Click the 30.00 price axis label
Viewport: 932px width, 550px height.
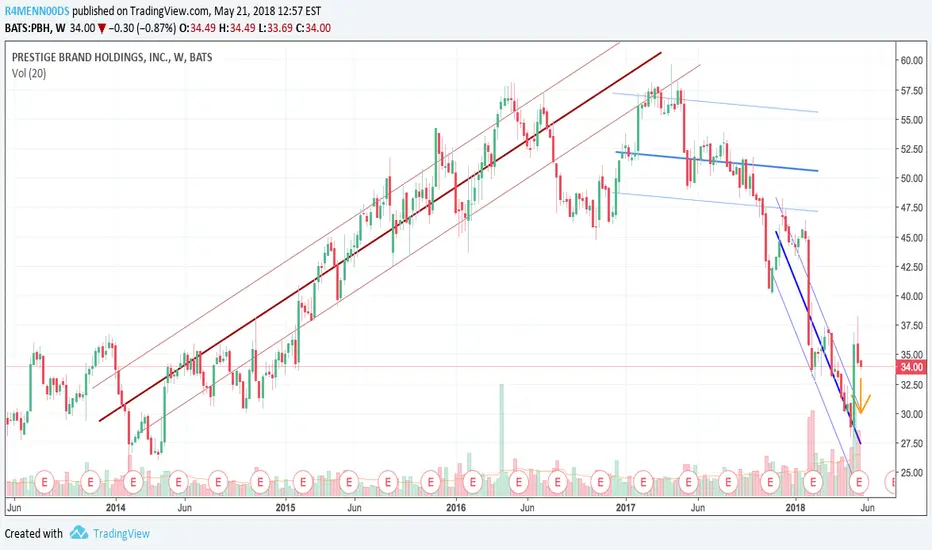(x=911, y=414)
